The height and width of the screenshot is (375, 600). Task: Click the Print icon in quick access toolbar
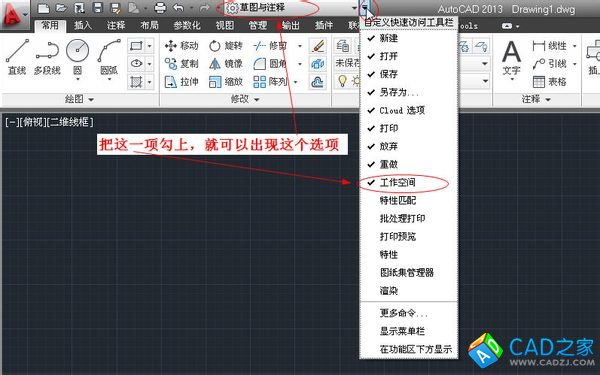[160, 8]
